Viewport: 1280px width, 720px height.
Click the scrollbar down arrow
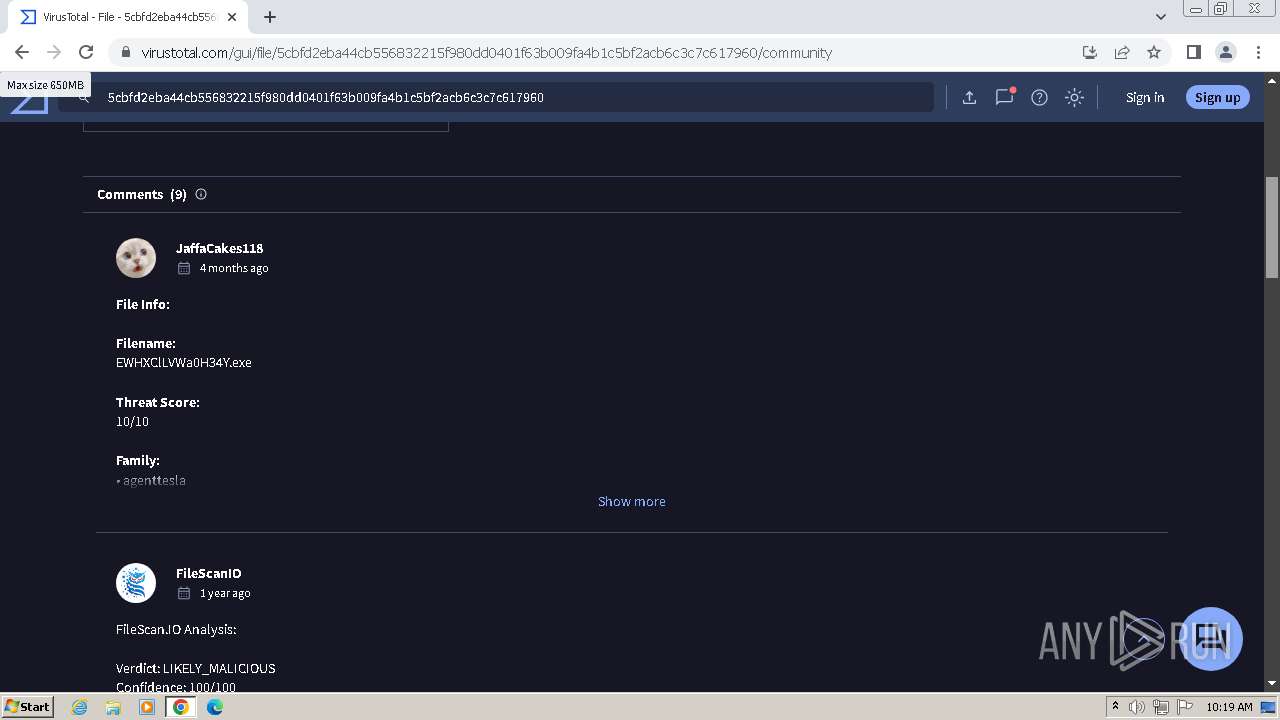coord(1272,684)
